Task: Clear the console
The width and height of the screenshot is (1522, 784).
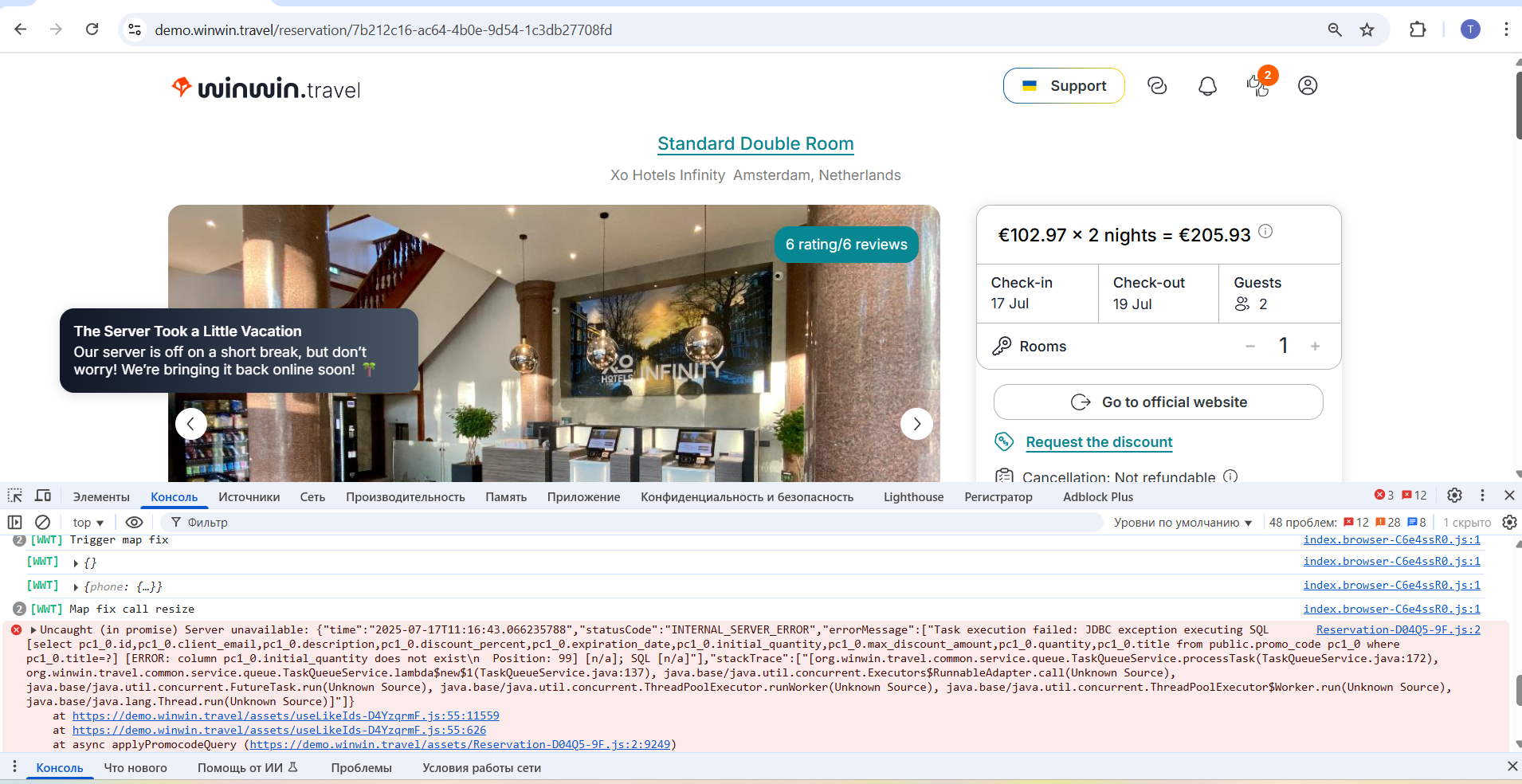Action: (43, 522)
